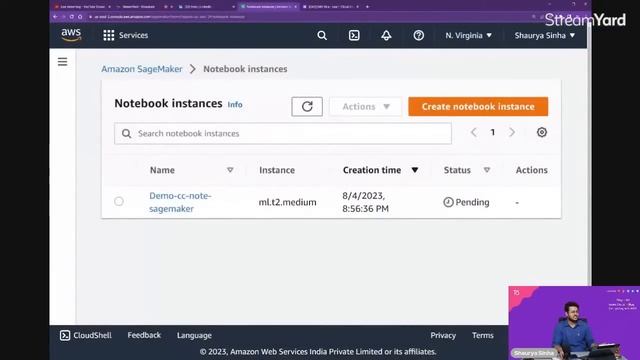This screenshot has width=640, height=360.
Task: Open the help question mark menu
Action: tap(418, 36)
